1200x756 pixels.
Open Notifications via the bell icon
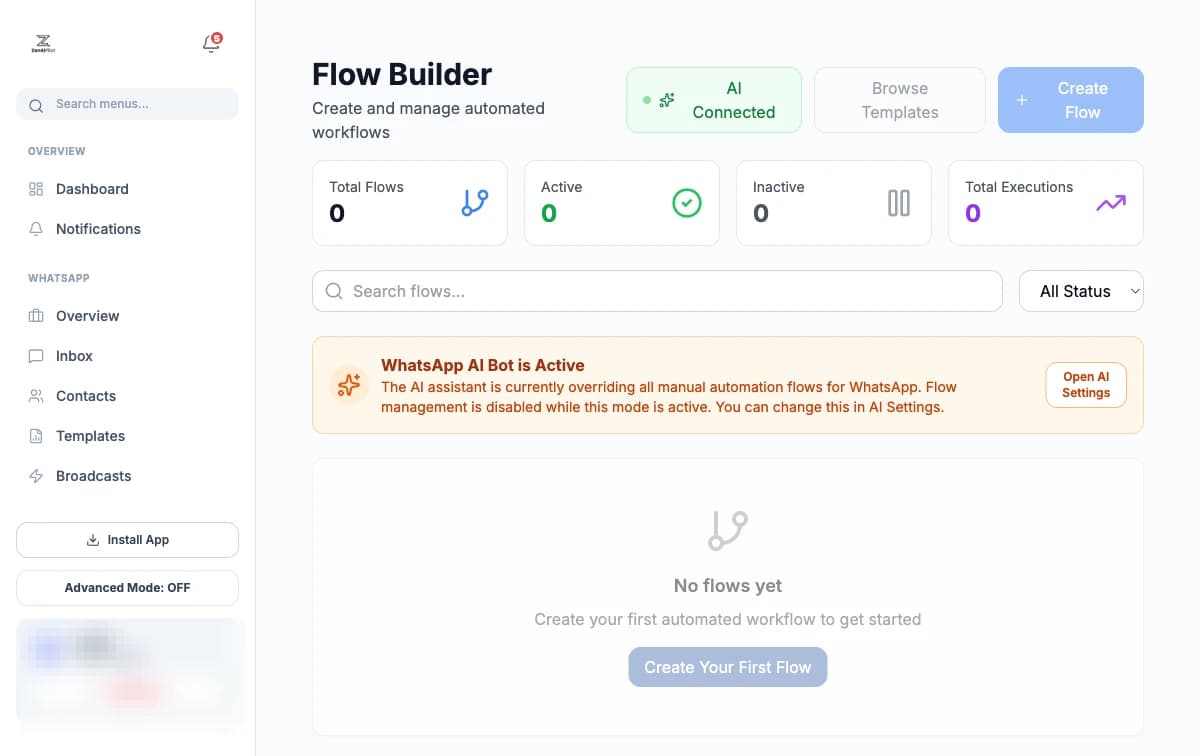point(210,45)
